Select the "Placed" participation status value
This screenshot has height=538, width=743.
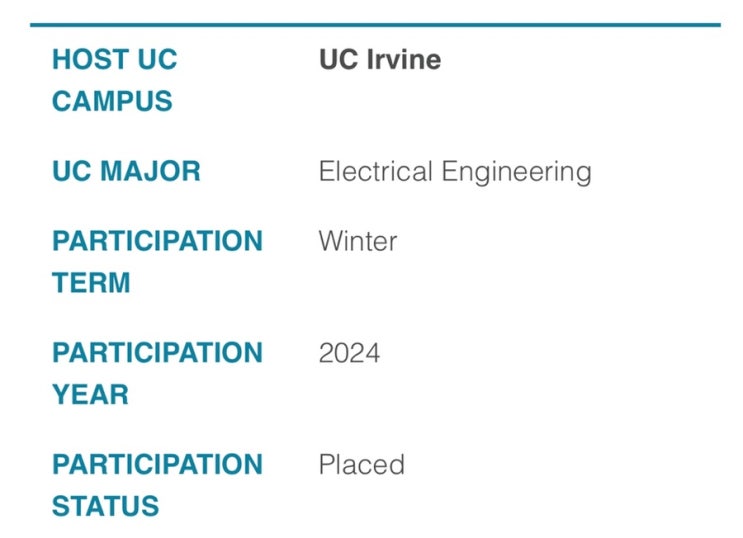click(x=361, y=465)
